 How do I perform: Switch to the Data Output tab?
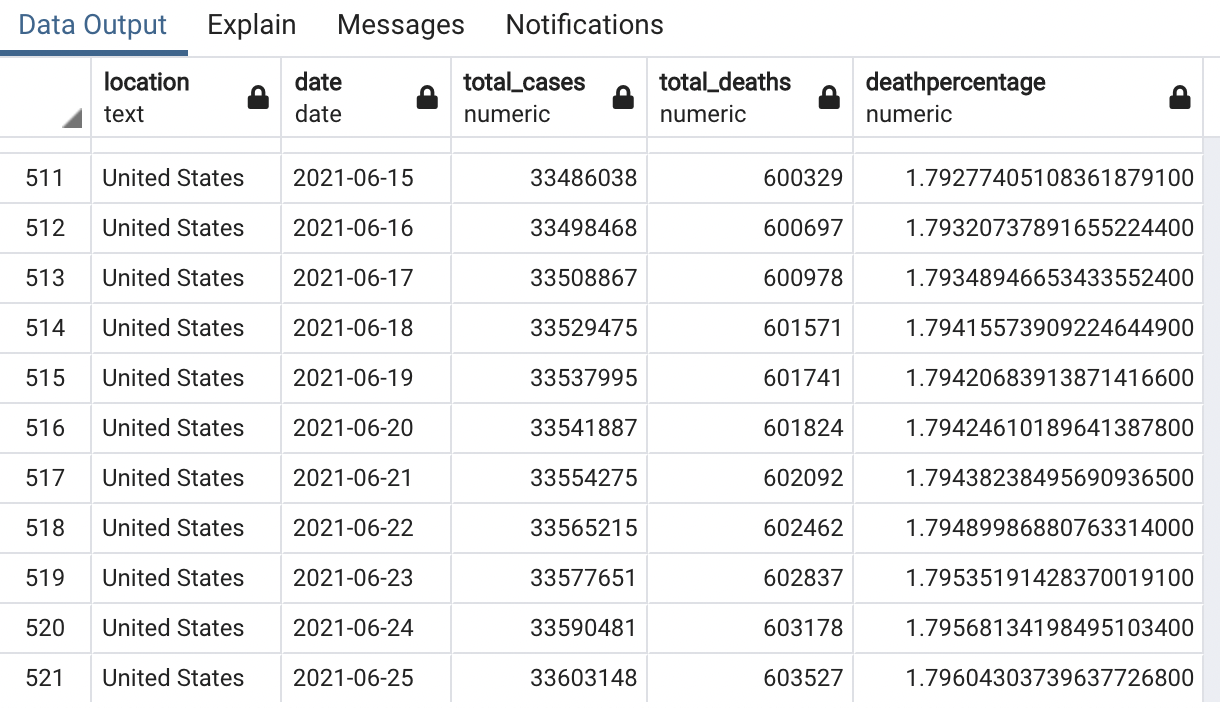coord(93,25)
